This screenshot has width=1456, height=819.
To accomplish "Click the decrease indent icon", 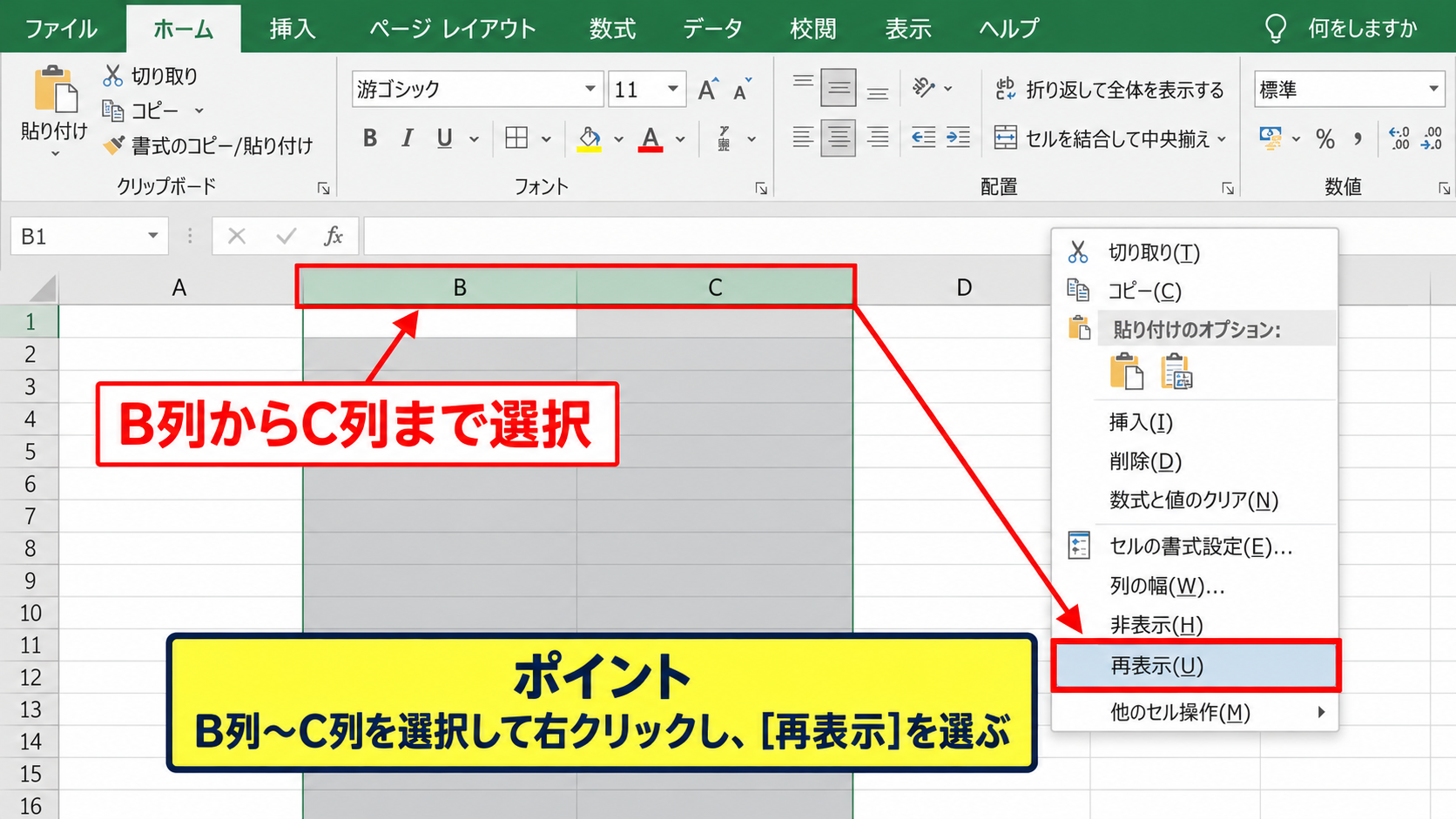I will 923,138.
